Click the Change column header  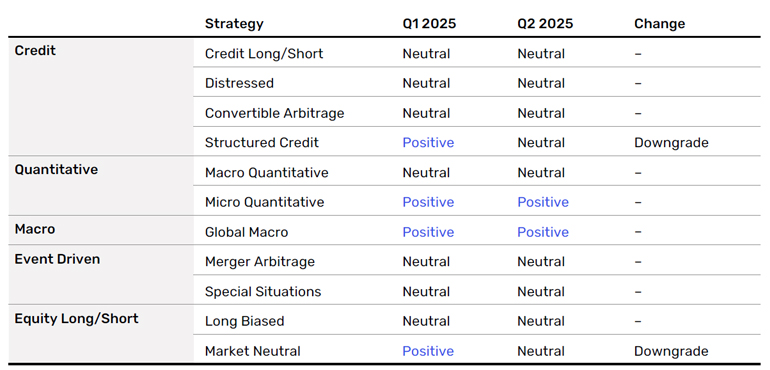[x=660, y=24]
